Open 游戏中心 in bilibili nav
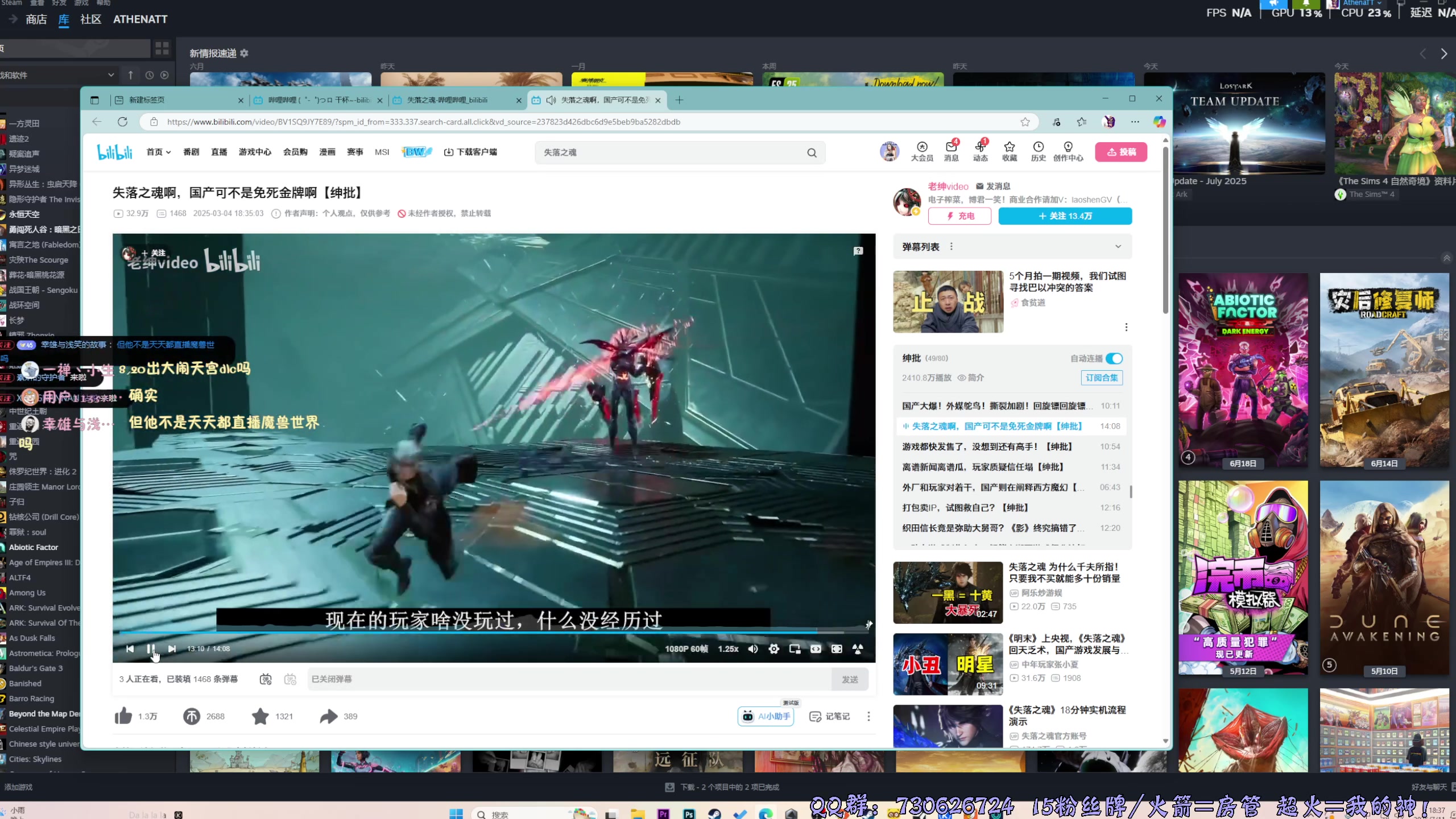The height and width of the screenshot is (819, 1456). (255, 152)
